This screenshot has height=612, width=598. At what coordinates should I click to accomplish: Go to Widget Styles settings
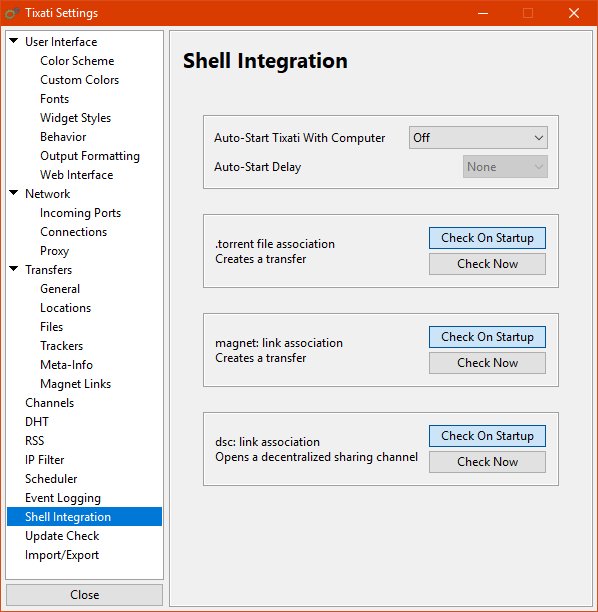(75, 118)
